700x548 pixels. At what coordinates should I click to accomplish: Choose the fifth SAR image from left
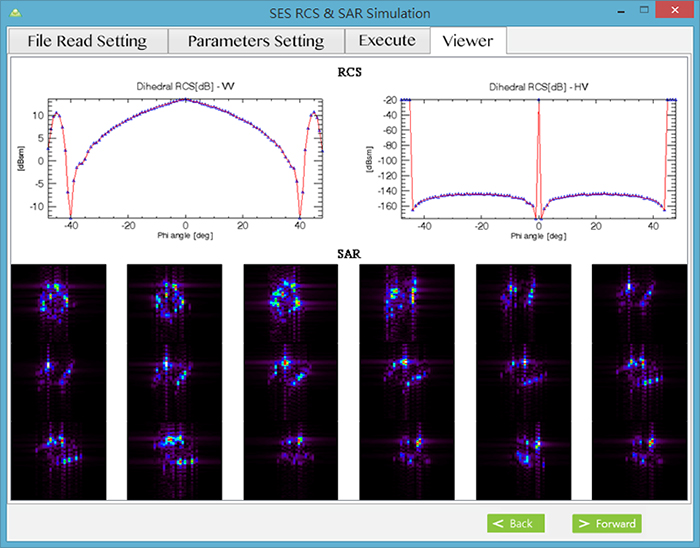point(523,381)
